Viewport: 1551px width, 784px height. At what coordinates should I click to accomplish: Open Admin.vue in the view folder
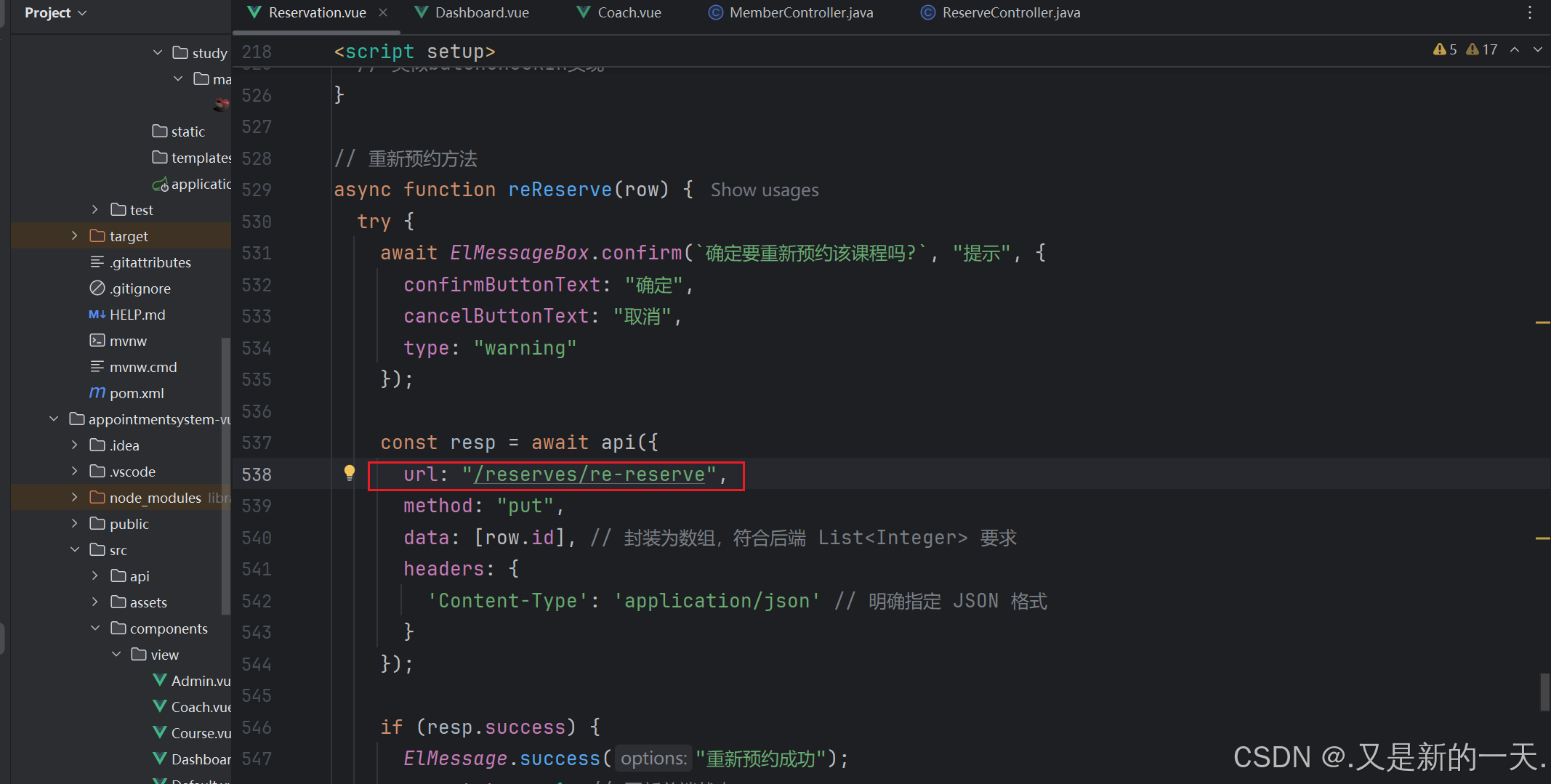click(193, 681)
